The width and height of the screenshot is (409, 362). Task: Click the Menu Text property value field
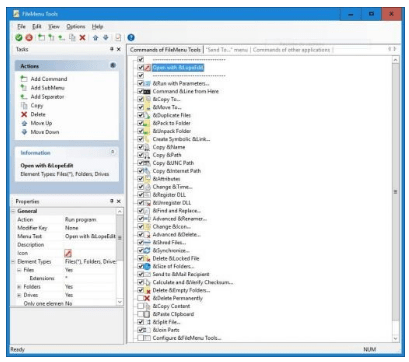tap(90, 236)
